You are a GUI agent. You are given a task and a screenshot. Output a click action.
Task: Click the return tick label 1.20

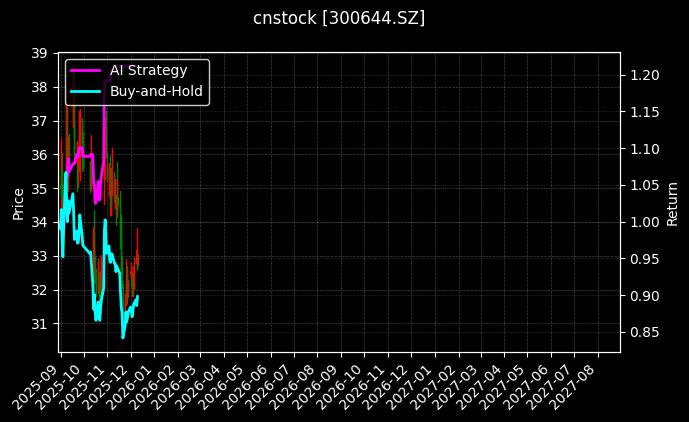click(645, 76)
